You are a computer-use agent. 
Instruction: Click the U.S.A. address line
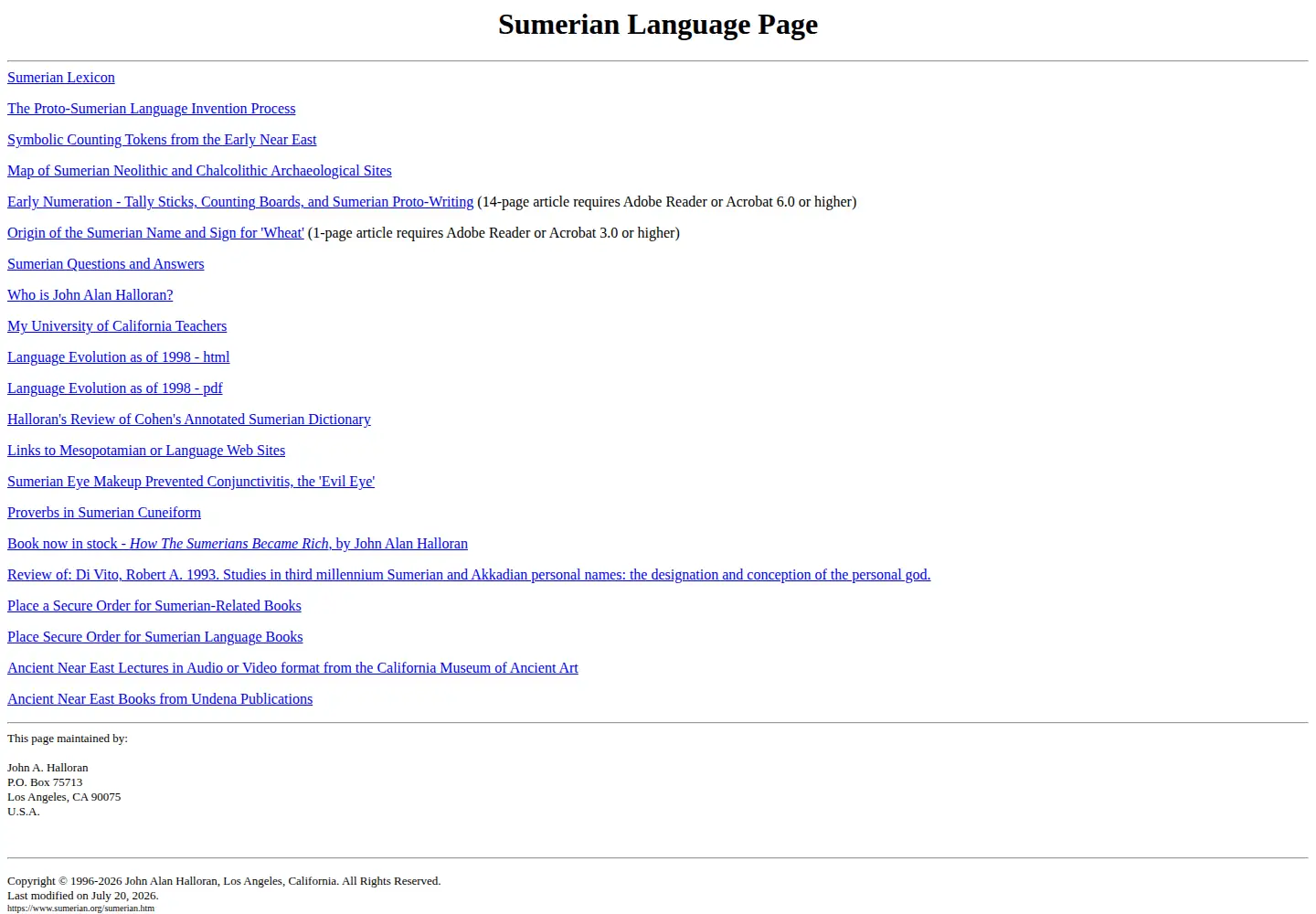tap(24, 812)
